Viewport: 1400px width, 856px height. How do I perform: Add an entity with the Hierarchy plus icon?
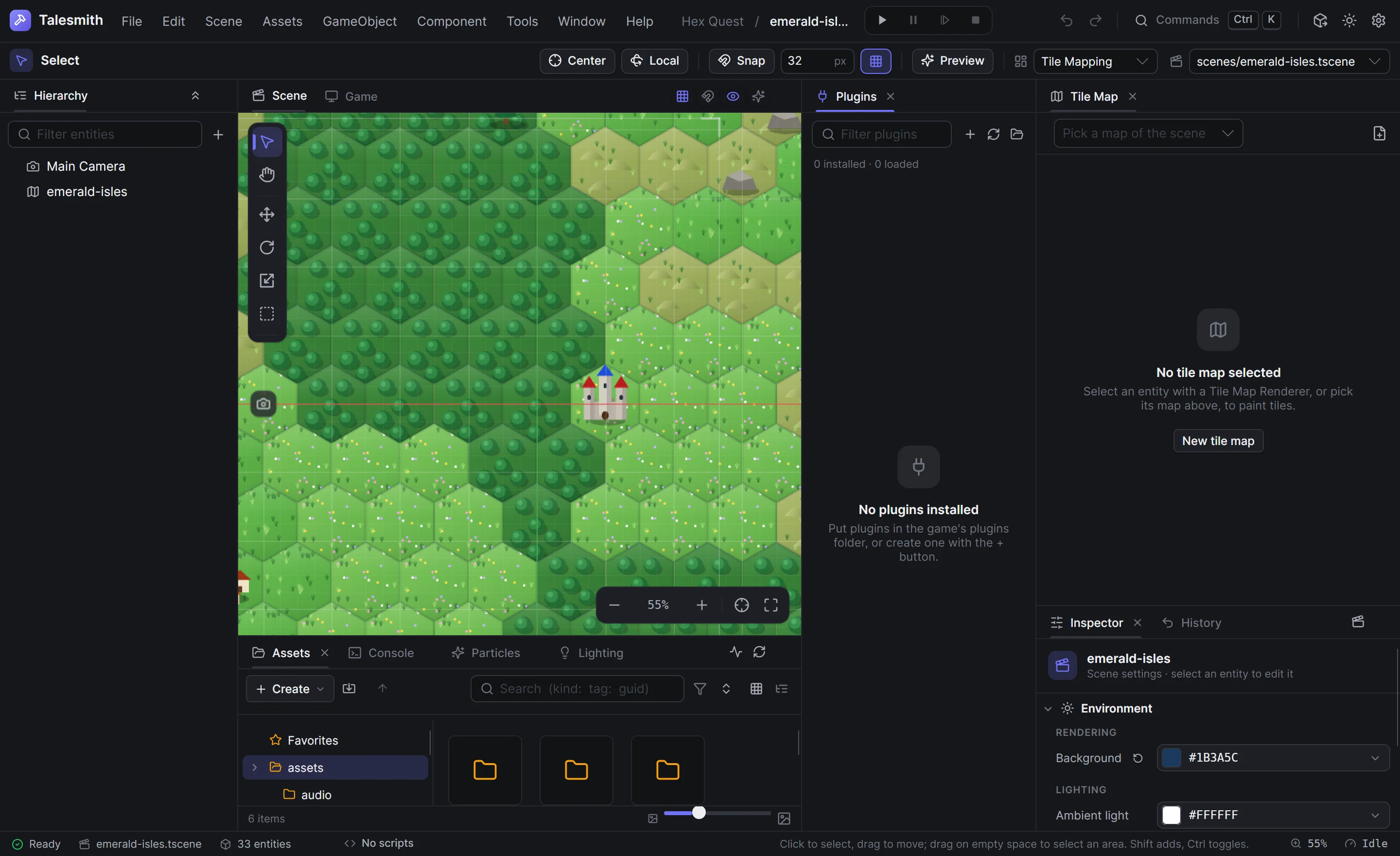pos(218,135)
